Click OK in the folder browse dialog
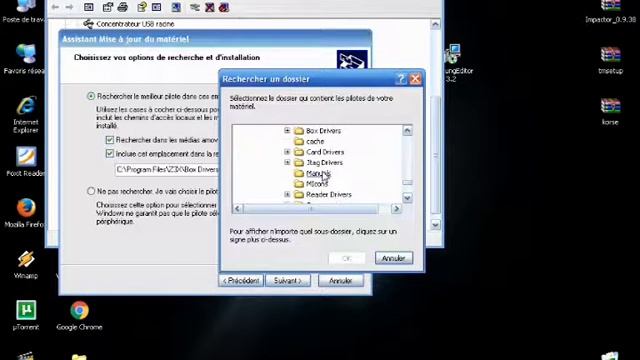The height and width of the screenshot is (360, 640). pos(347,258)
